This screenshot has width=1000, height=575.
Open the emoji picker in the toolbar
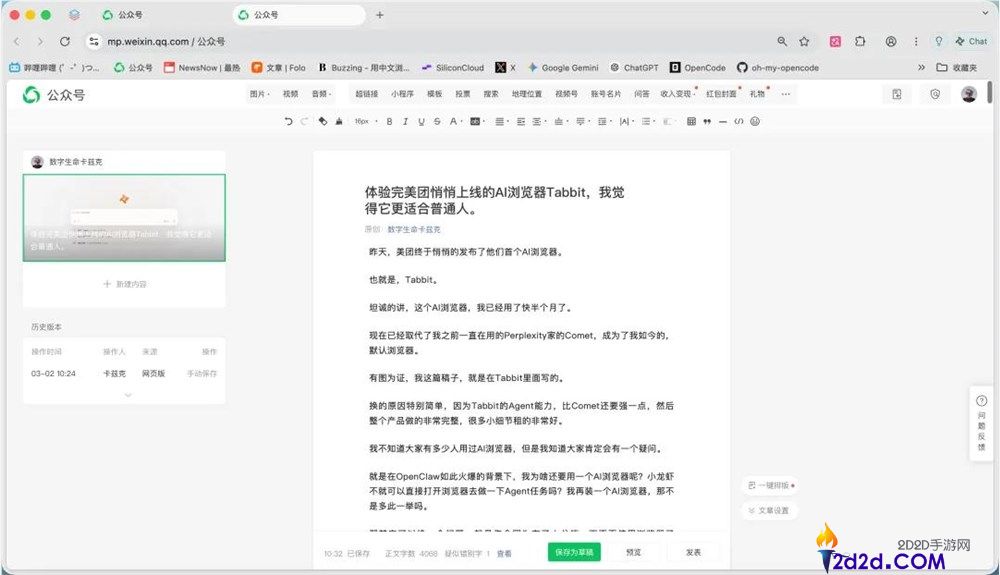(755, 121)
